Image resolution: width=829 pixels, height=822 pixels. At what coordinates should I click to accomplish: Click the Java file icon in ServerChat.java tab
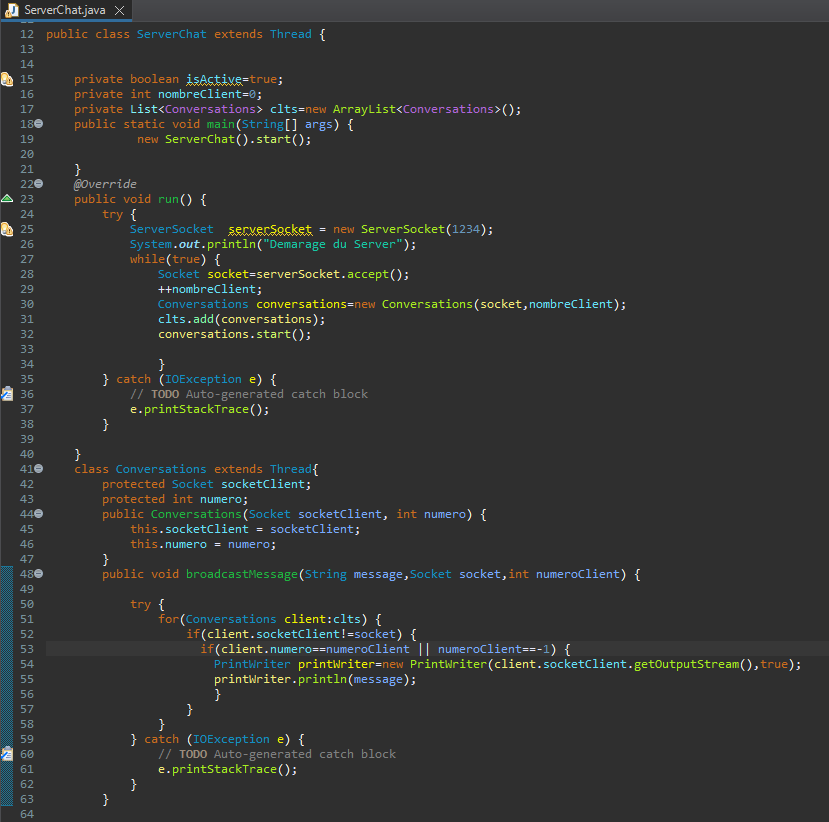(12, 10)
